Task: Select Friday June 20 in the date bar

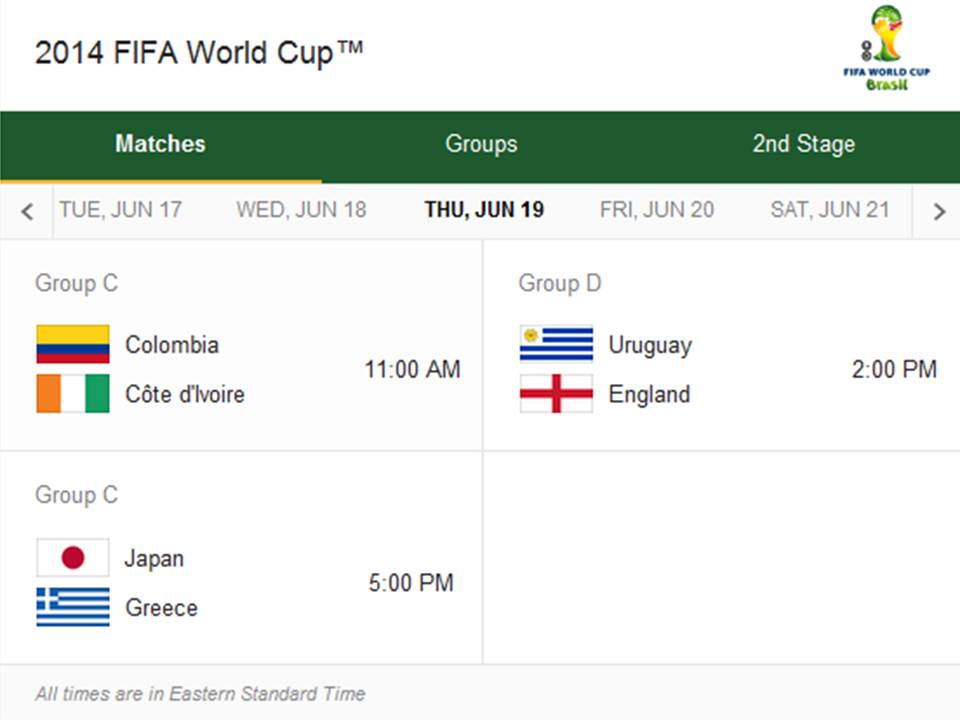Action: (657, 210)
